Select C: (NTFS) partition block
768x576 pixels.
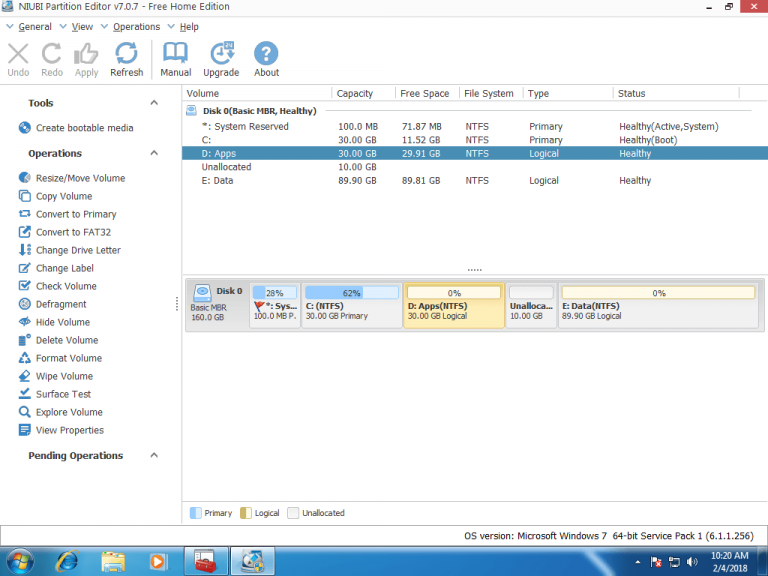click(352, 305)
